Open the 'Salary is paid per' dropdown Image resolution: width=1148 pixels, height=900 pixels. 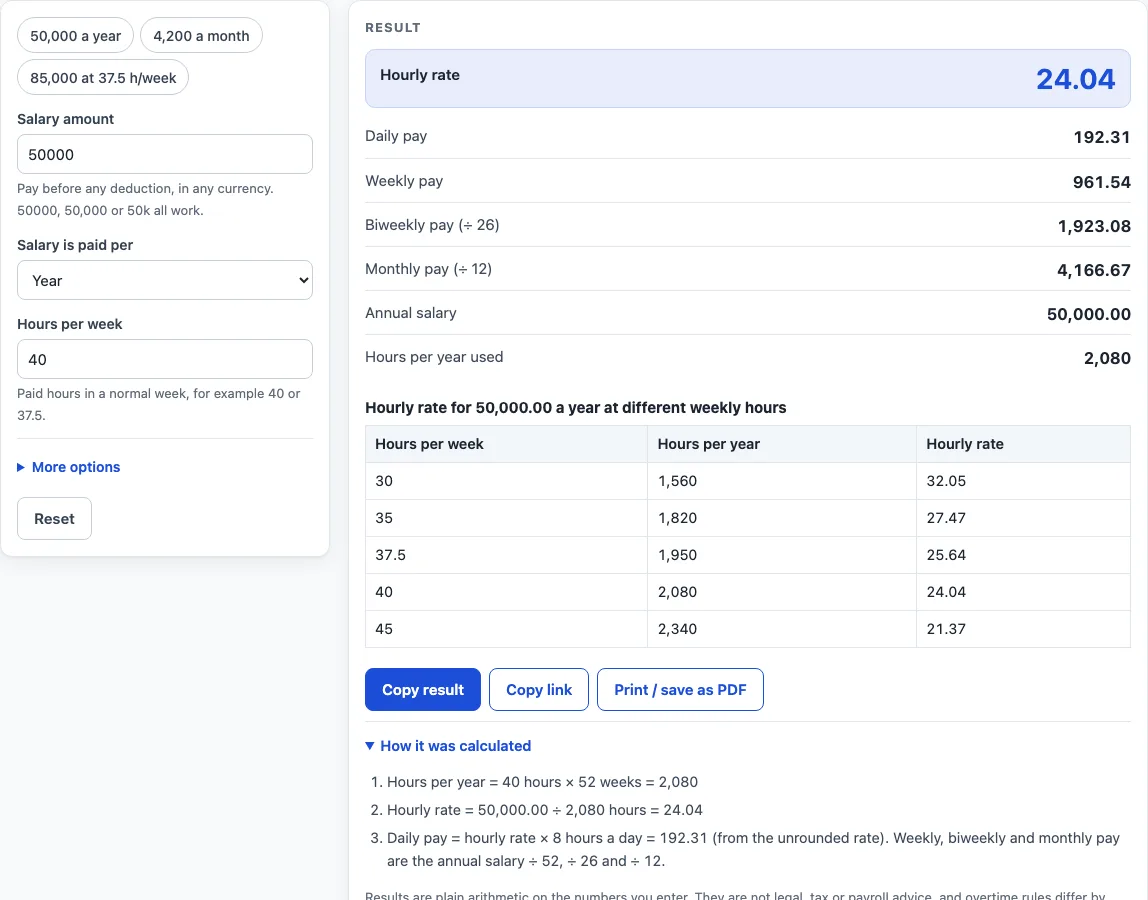pos(165,280)
